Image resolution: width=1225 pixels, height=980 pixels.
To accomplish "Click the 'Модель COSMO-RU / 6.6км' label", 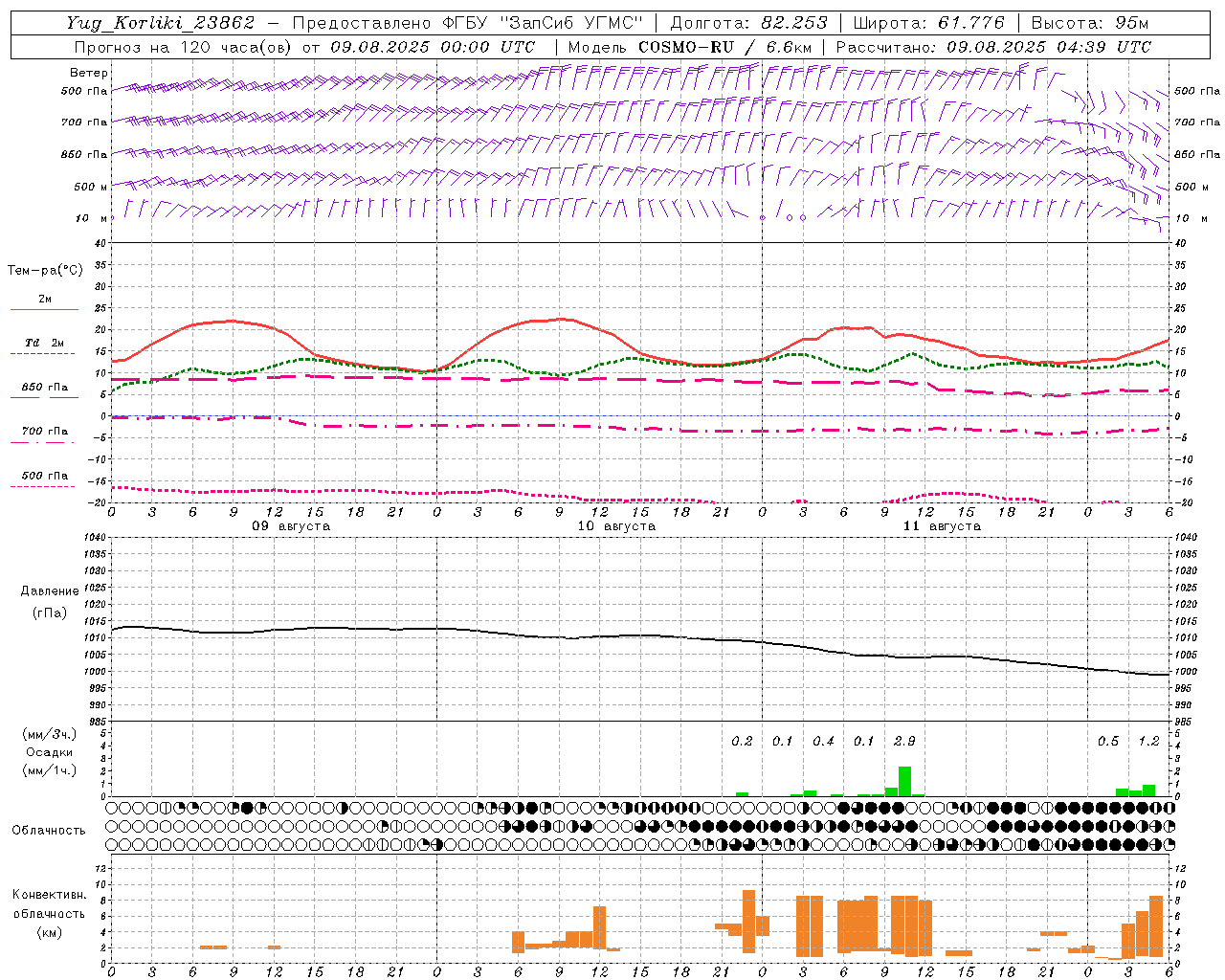I will click(690, 47).
